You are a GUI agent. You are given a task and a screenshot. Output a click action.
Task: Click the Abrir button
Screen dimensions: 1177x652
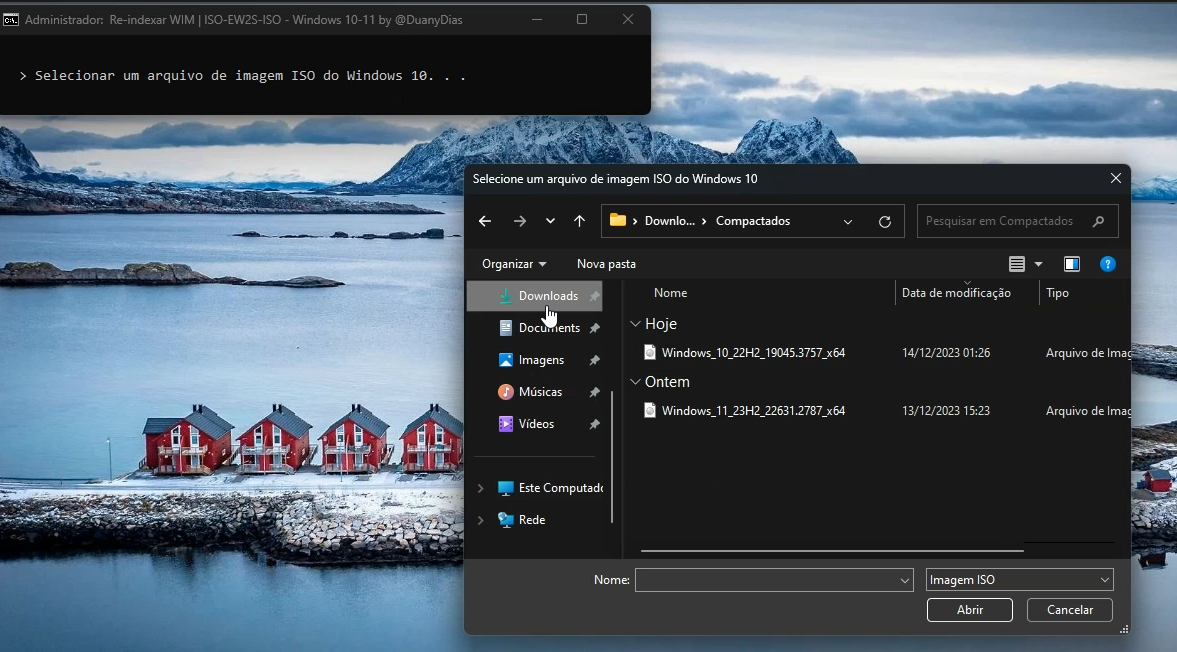[969, 609]
